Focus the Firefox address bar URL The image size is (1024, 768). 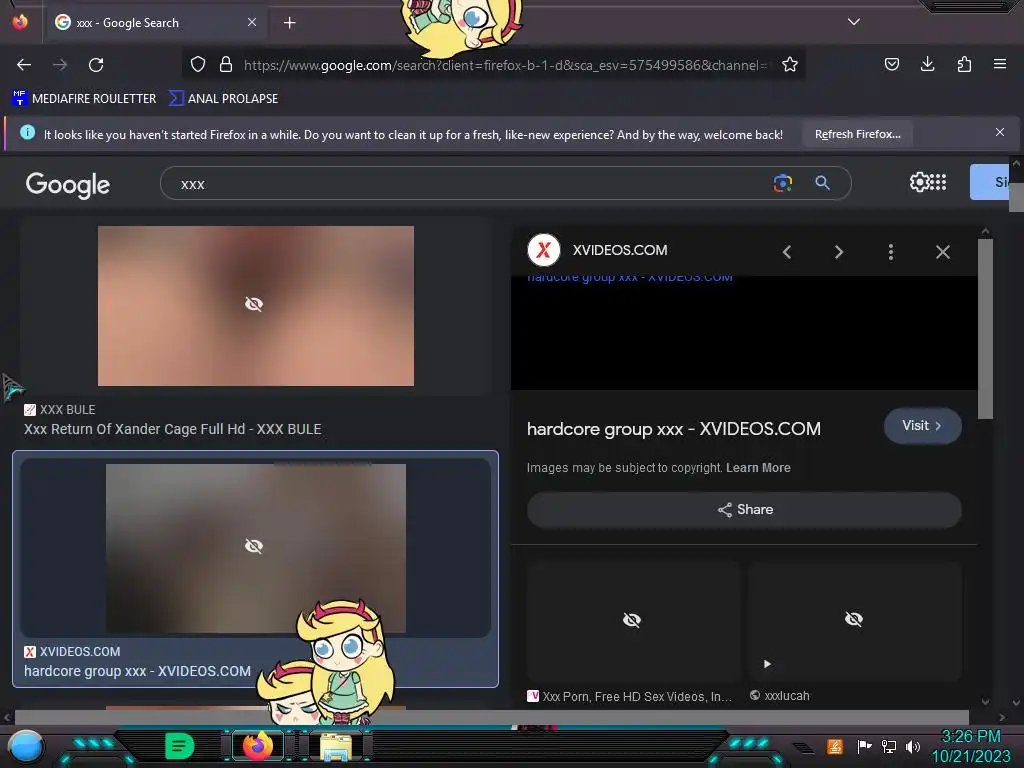tap(504, 65)
